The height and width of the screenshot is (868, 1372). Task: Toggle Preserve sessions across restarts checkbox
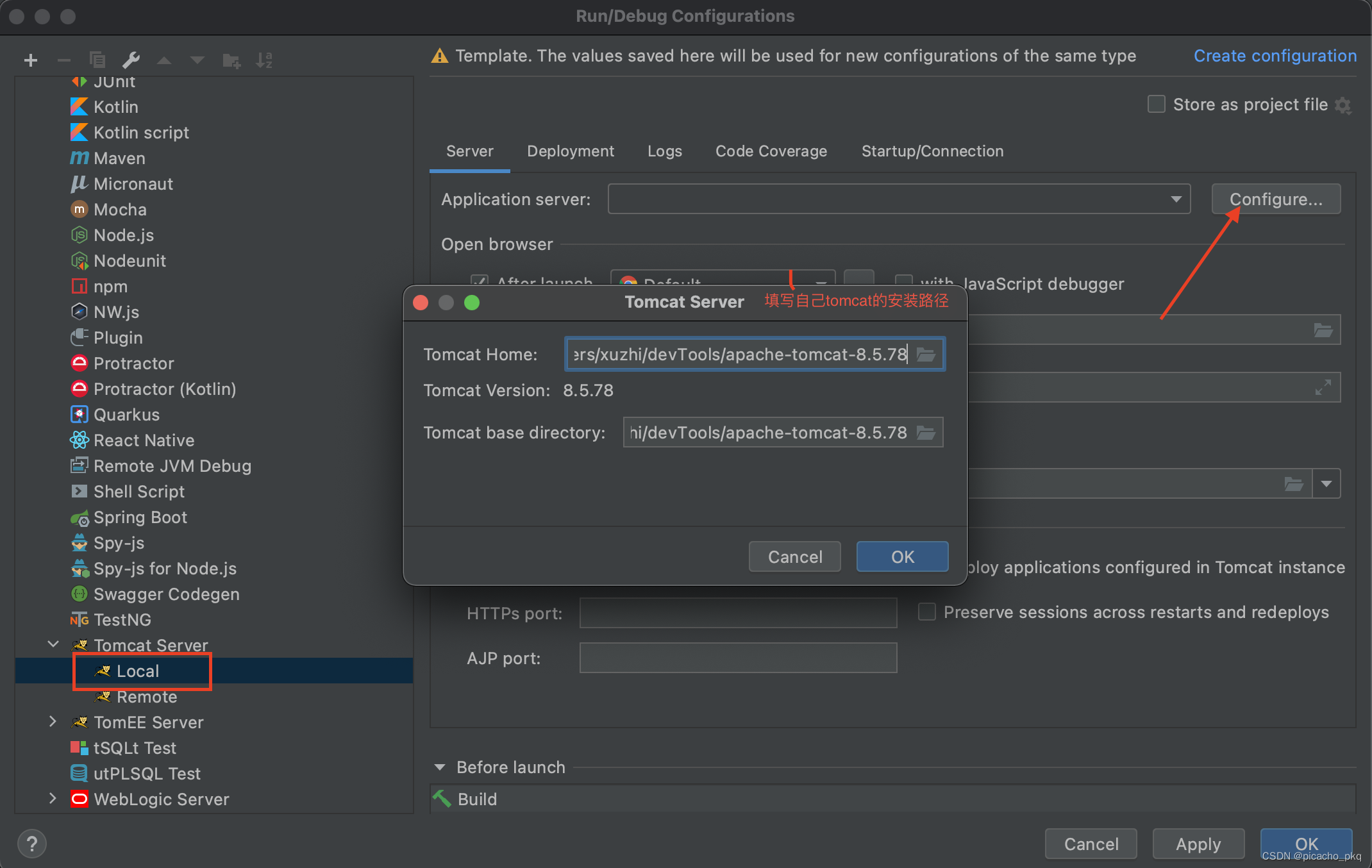926,612
